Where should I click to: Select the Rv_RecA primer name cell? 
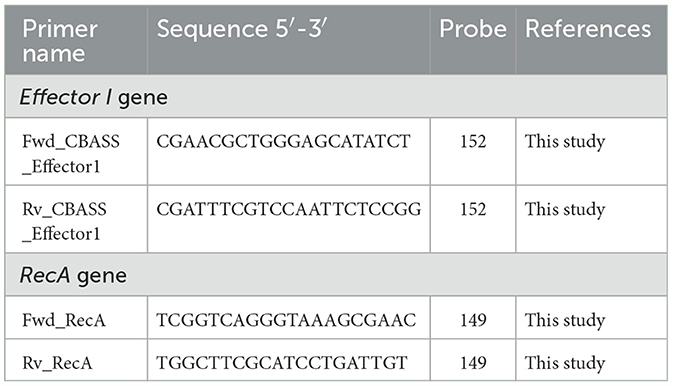[x=76, y=360]
